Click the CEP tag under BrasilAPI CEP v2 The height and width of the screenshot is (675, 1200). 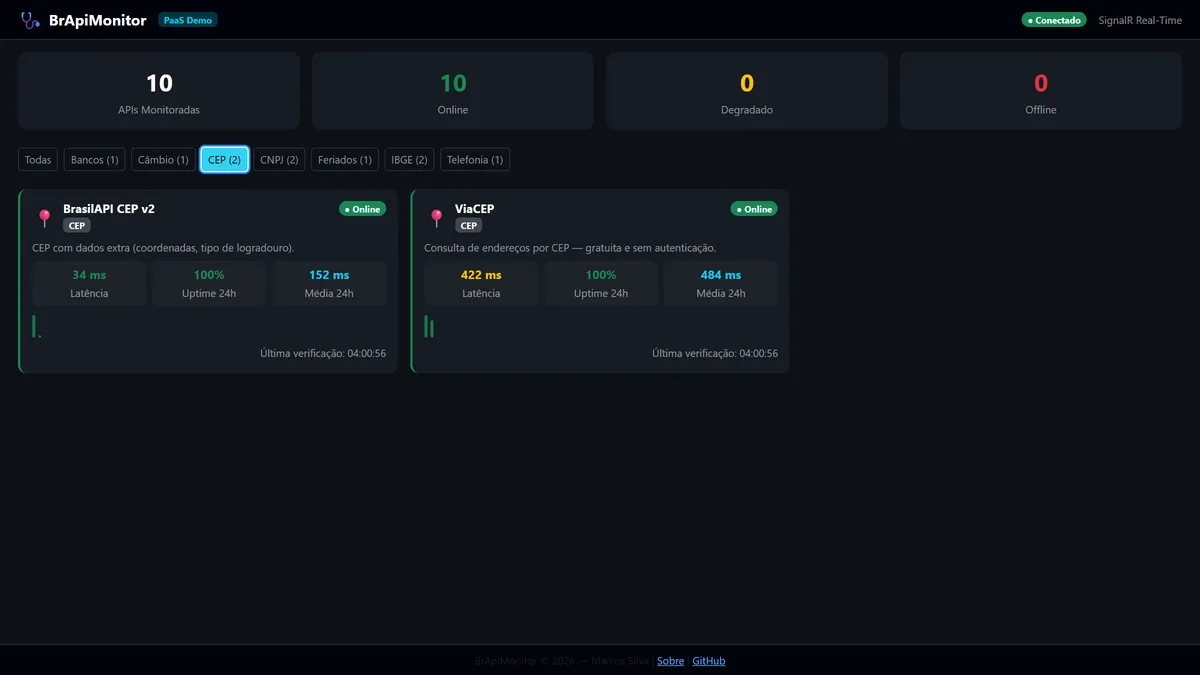[77, 226]
